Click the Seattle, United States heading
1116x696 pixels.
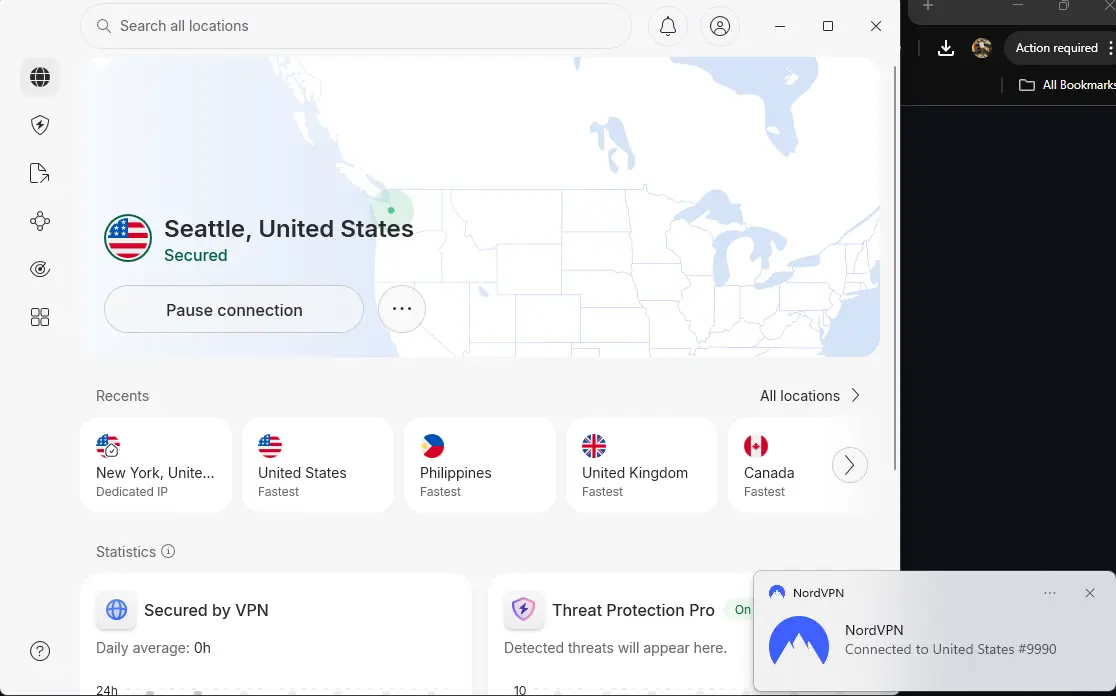(289, 228)
